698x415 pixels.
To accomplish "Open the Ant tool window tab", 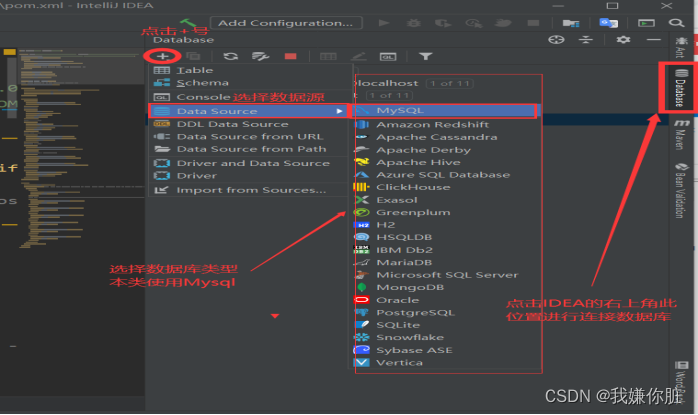I will point(681,48).
